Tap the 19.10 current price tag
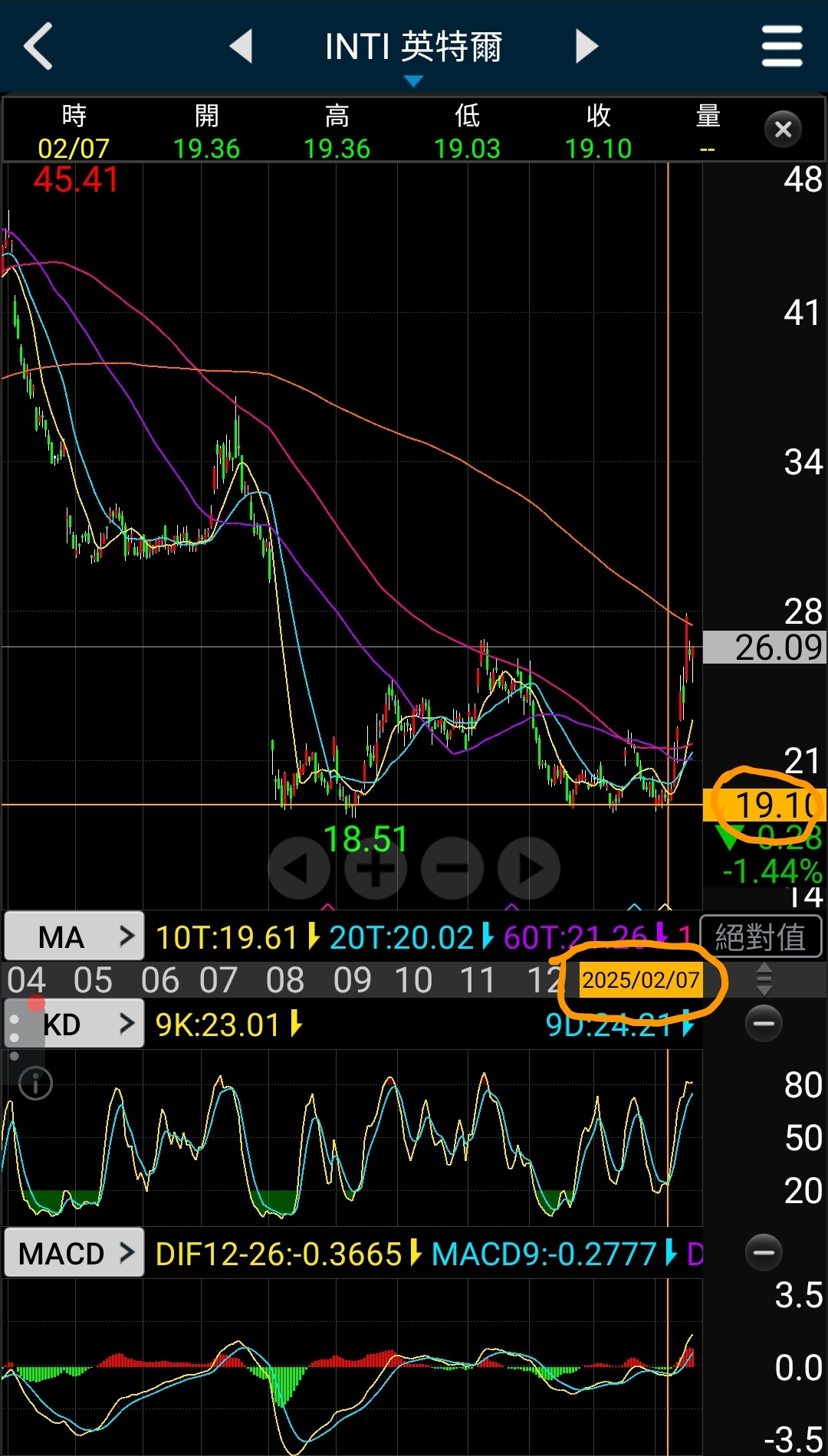Image resolution: width=828 pixels, height=1456 pixels. coord(767,805)
